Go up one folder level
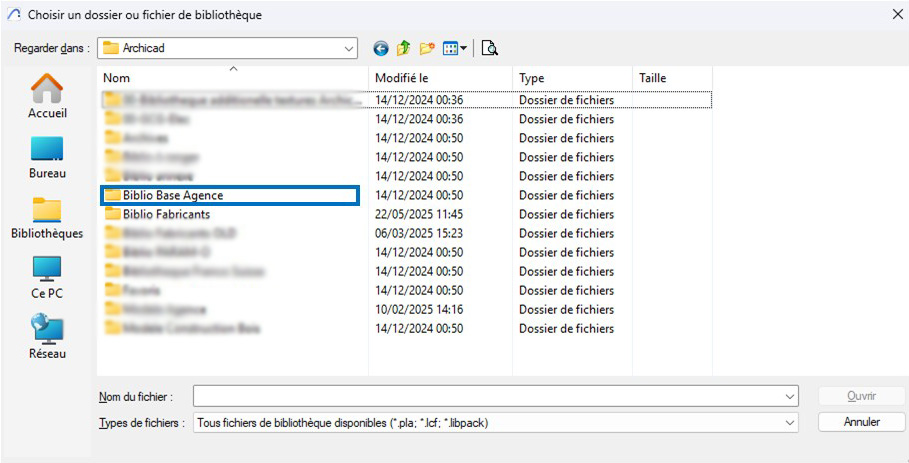Screen dimensions: 909x463 403,49
